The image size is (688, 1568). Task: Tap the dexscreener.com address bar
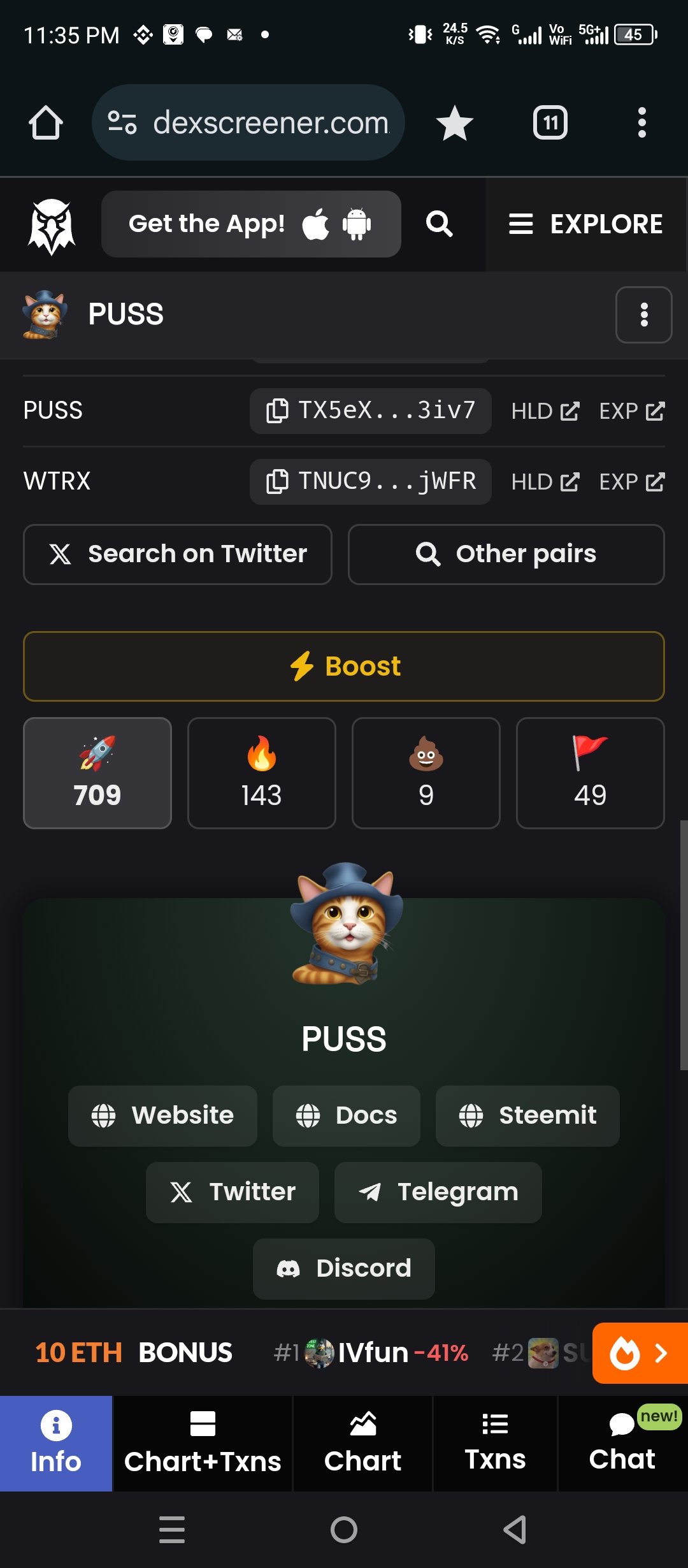248,122
